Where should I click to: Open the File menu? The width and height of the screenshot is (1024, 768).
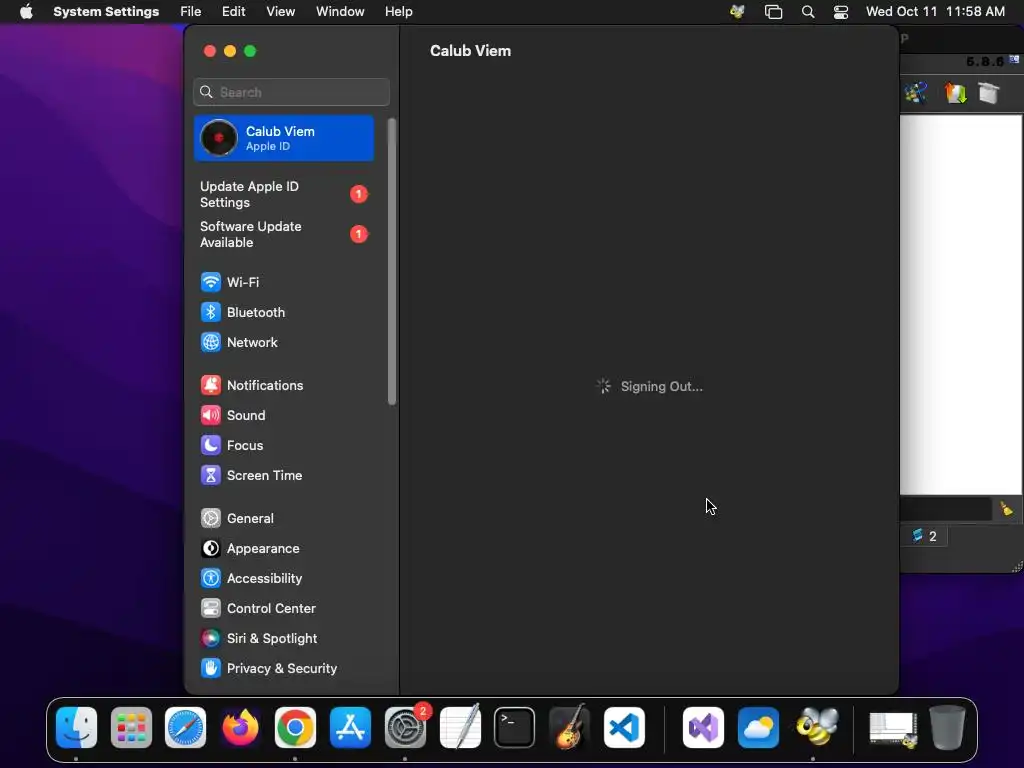191,12
